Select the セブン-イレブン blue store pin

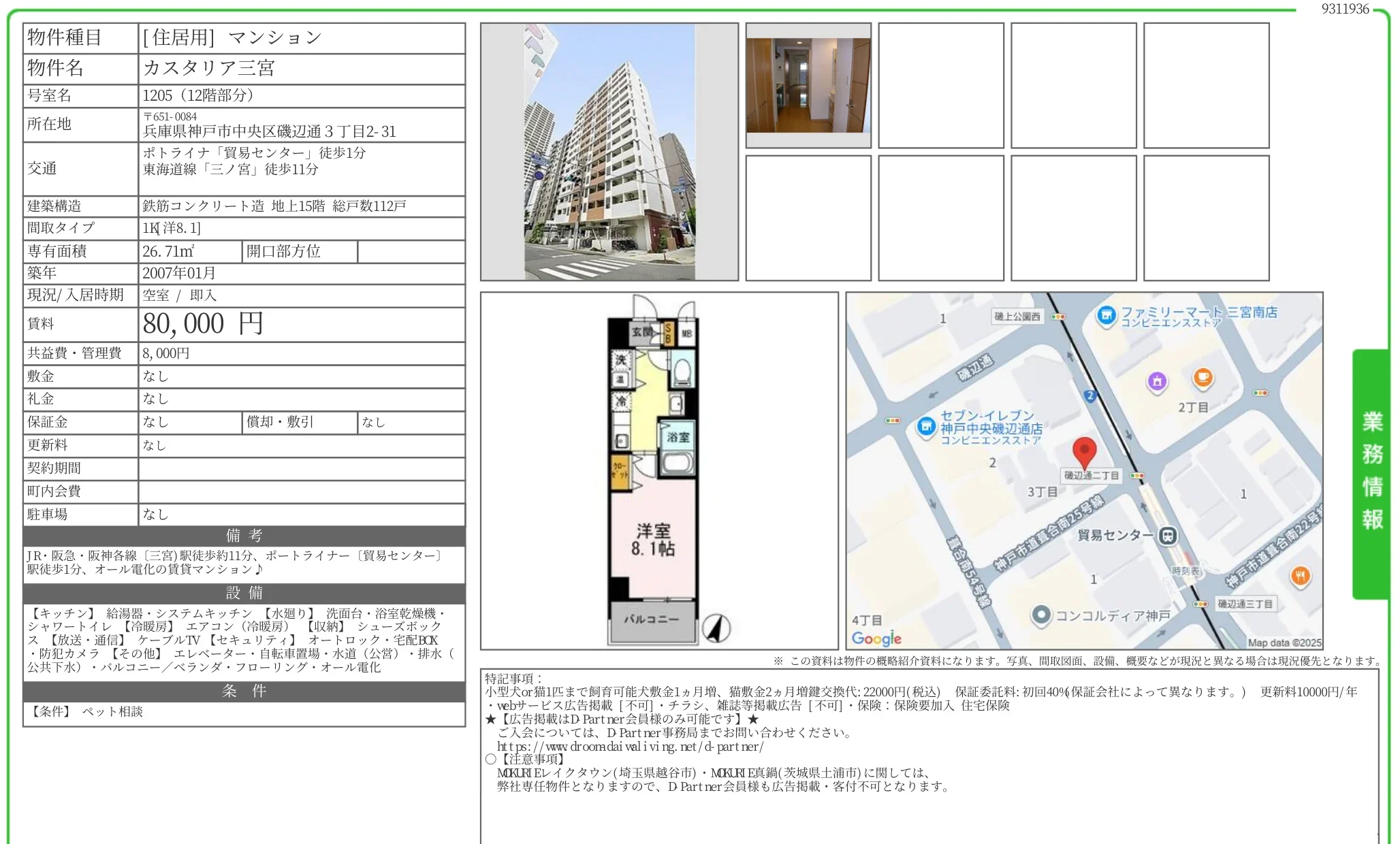click(x=926, y=427)
